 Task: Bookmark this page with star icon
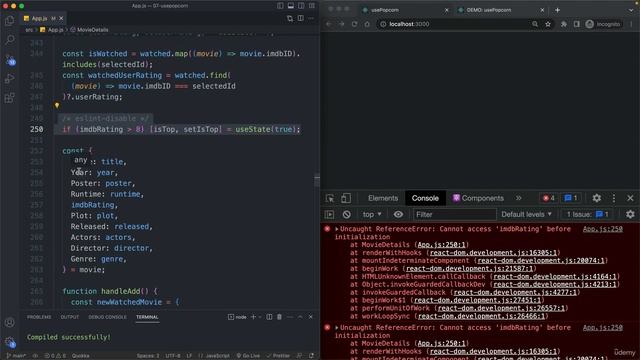tap(548, 24)
